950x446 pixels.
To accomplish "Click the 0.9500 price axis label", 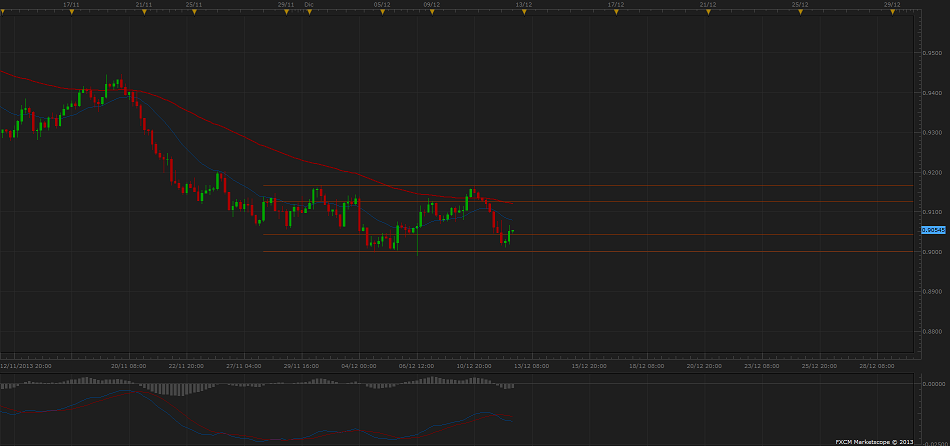I will click(x=932, y=52).
